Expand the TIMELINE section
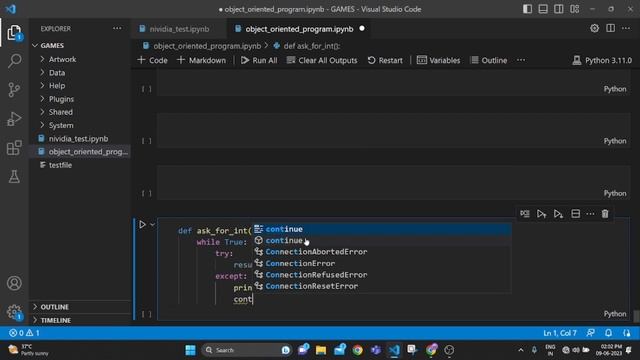 click(x=81, y=320)
